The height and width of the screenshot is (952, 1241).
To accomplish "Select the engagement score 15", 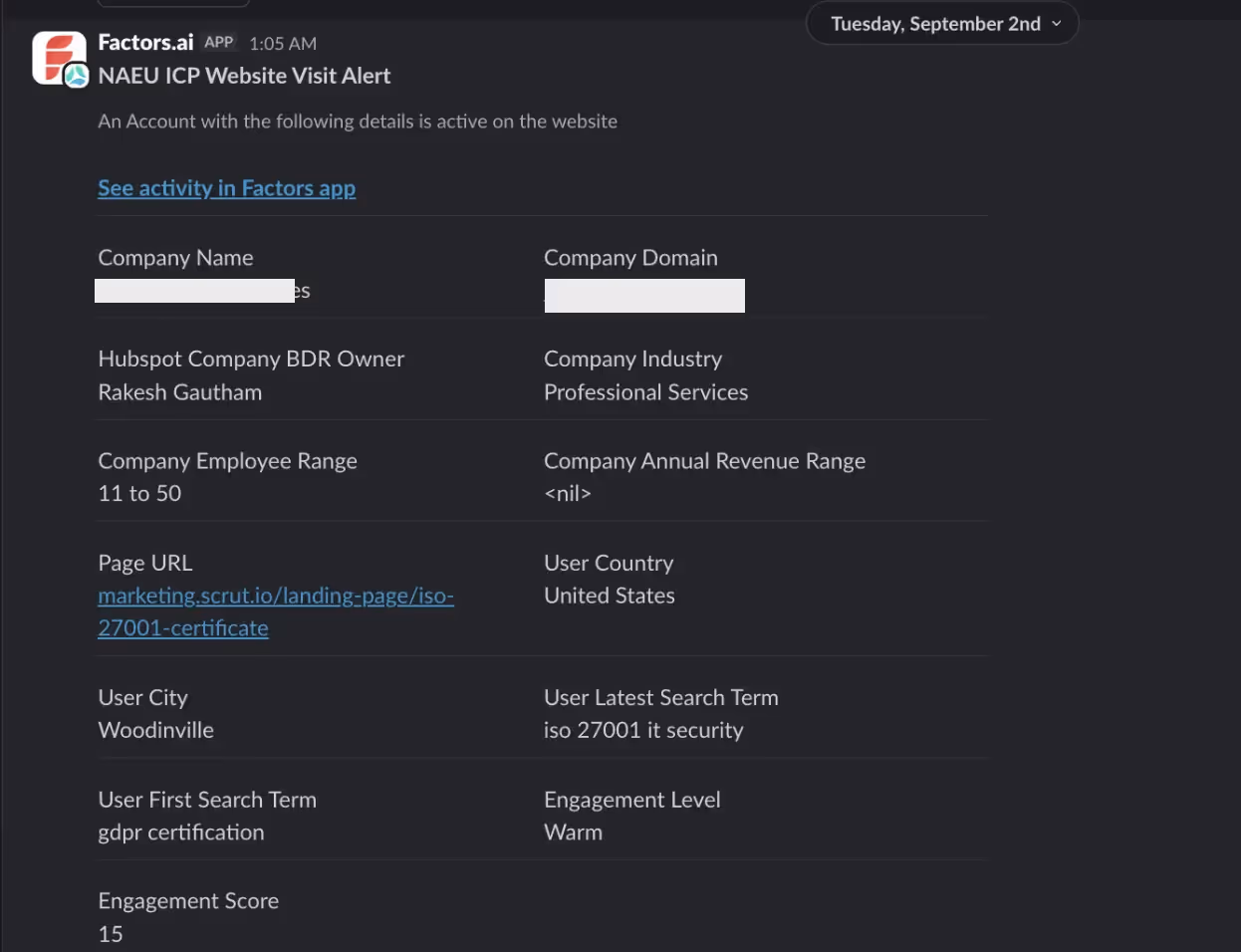I will pyautogui.click(x=111, y=934).
